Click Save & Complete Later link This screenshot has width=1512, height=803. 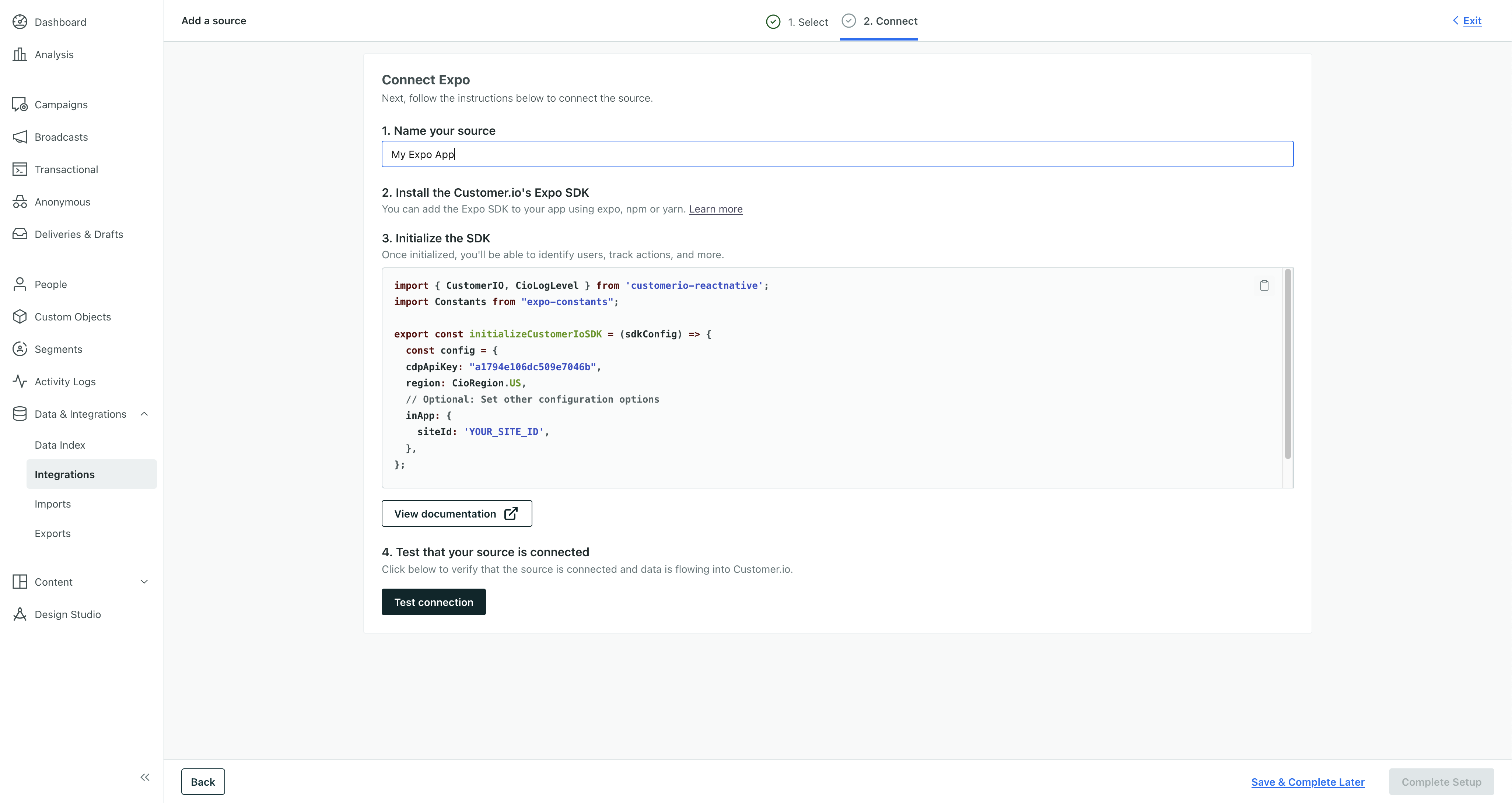coord(1308,782)
